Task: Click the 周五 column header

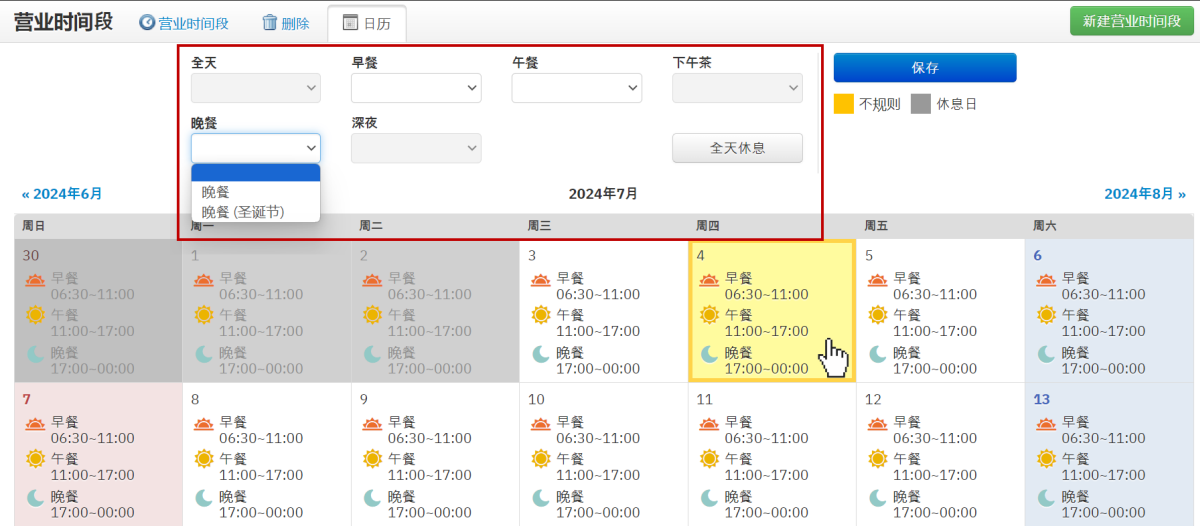Action: [x=940, y=226]
